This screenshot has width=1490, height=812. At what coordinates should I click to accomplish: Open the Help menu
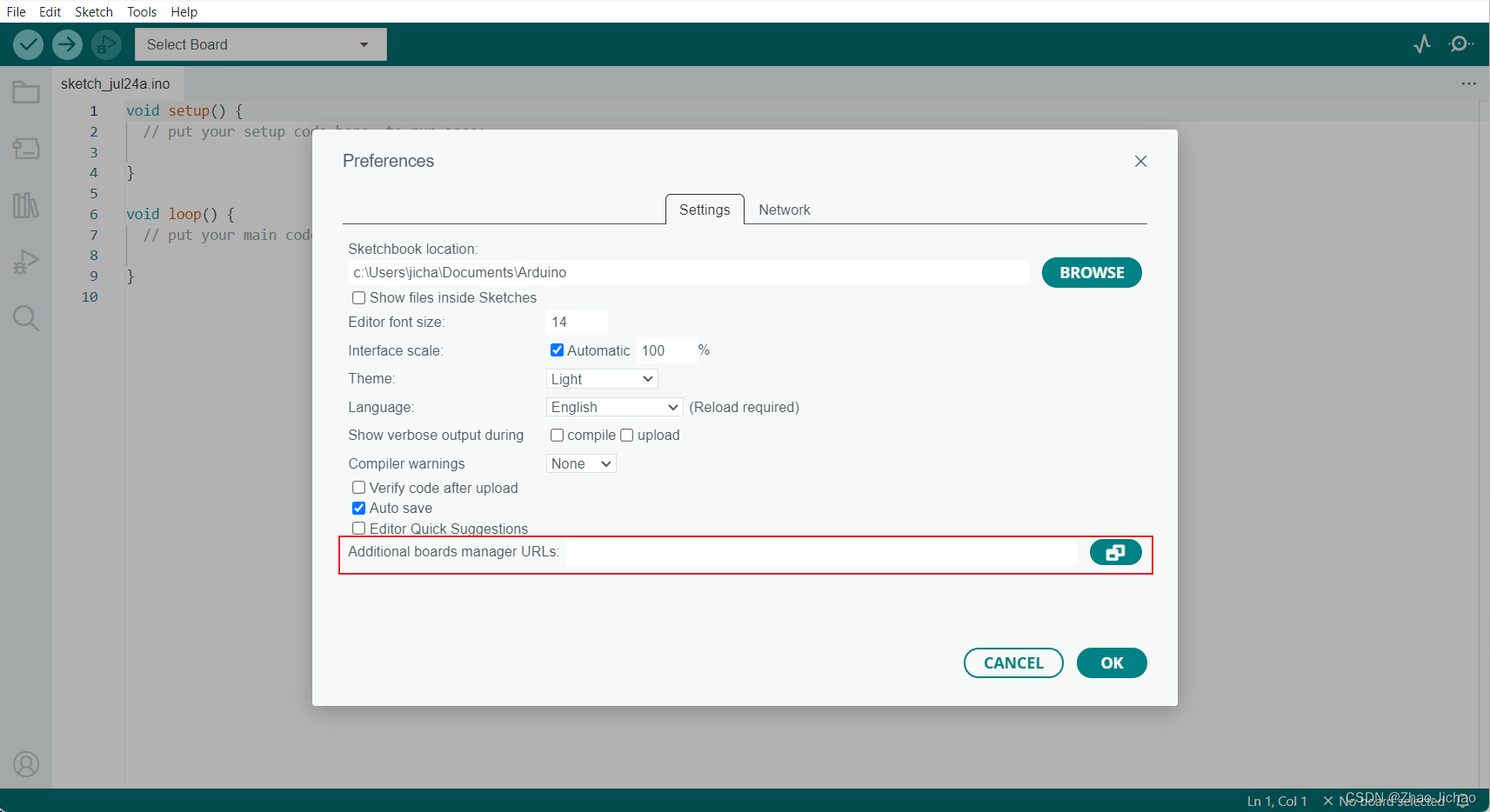pyautogui.click(x=184, y=12)
